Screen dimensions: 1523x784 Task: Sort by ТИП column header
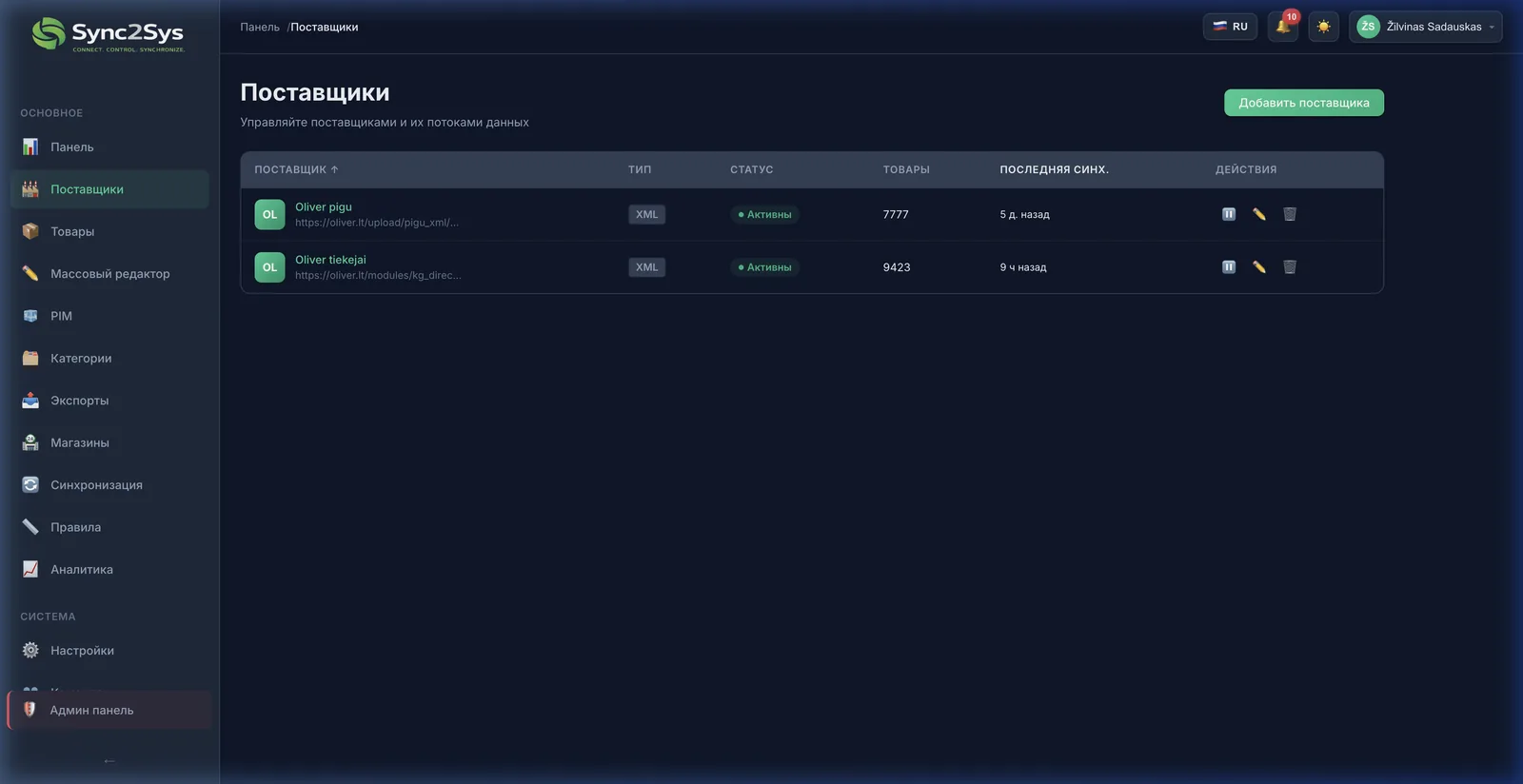click(640, 169)
